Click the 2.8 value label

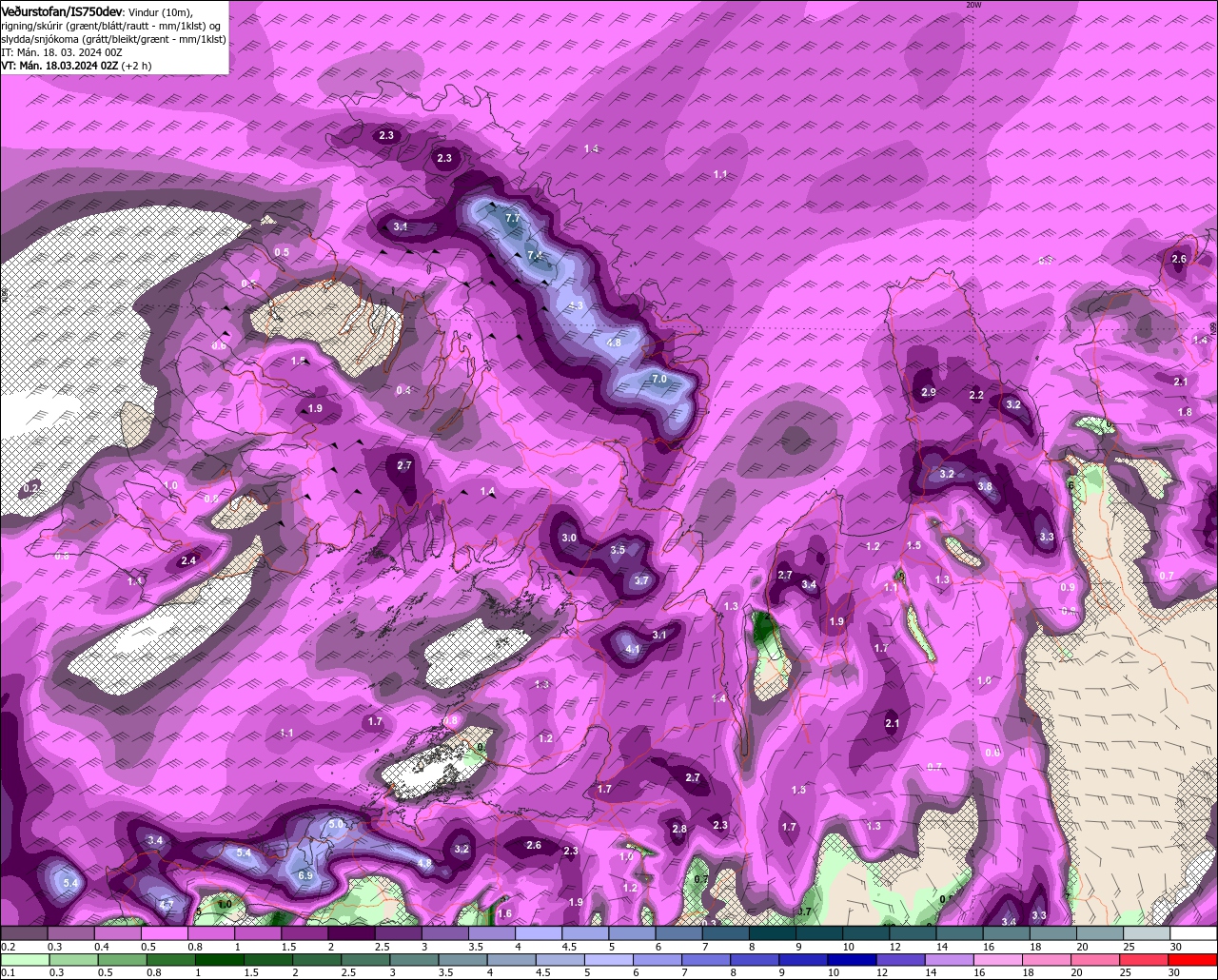pyautogui.click(x=679, y=829)
